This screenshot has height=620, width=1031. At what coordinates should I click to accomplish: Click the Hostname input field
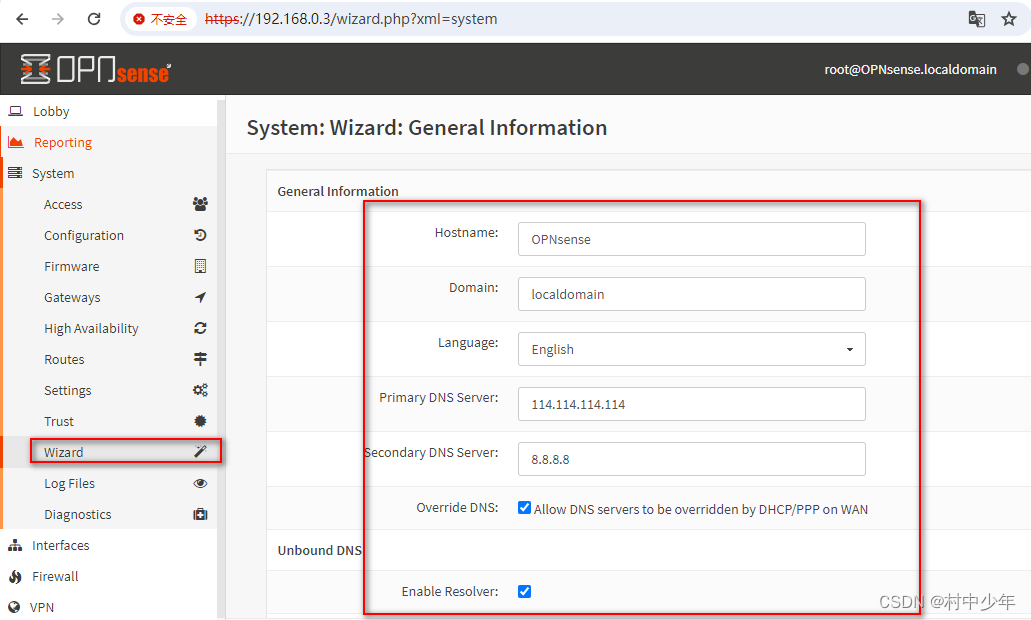[692, 239]
